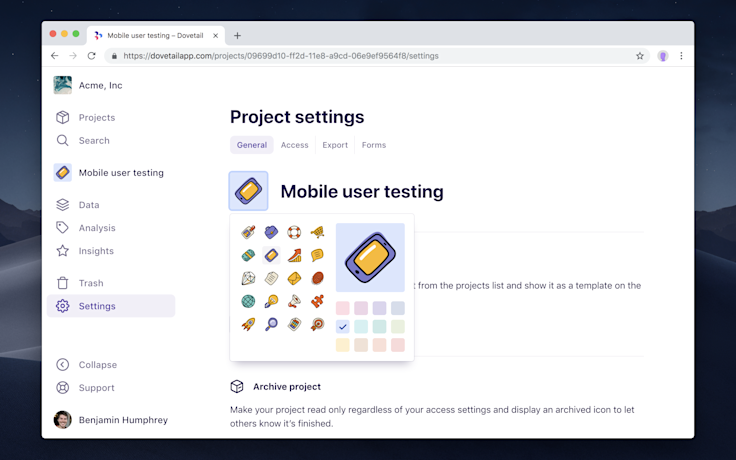The width and height of the screenshot is (736, 460).
Task: Pick the peach background color
Action: pos(379,345)
